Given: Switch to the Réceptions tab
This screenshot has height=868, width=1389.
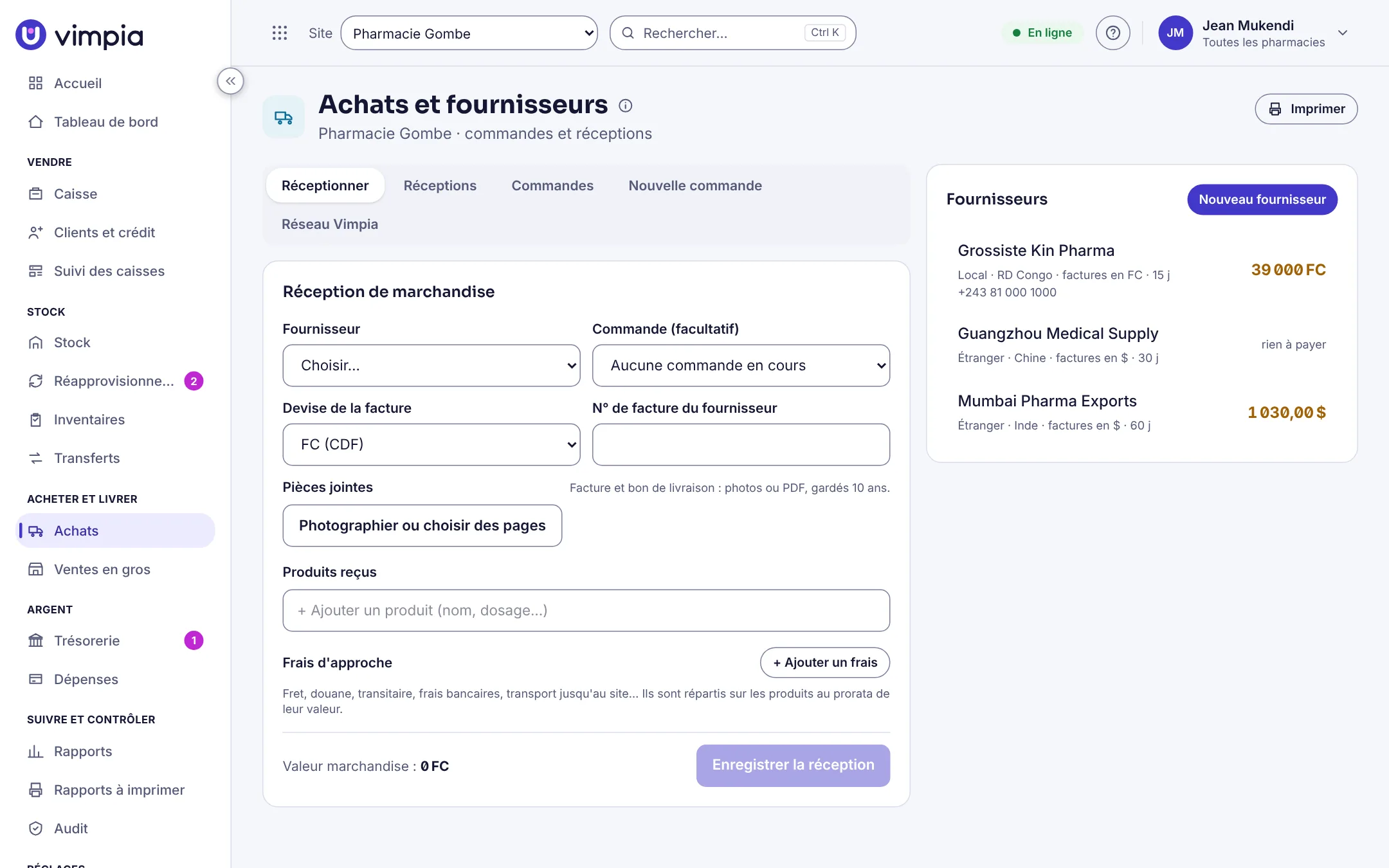Looking at the screenshot, I should point(440,185).
